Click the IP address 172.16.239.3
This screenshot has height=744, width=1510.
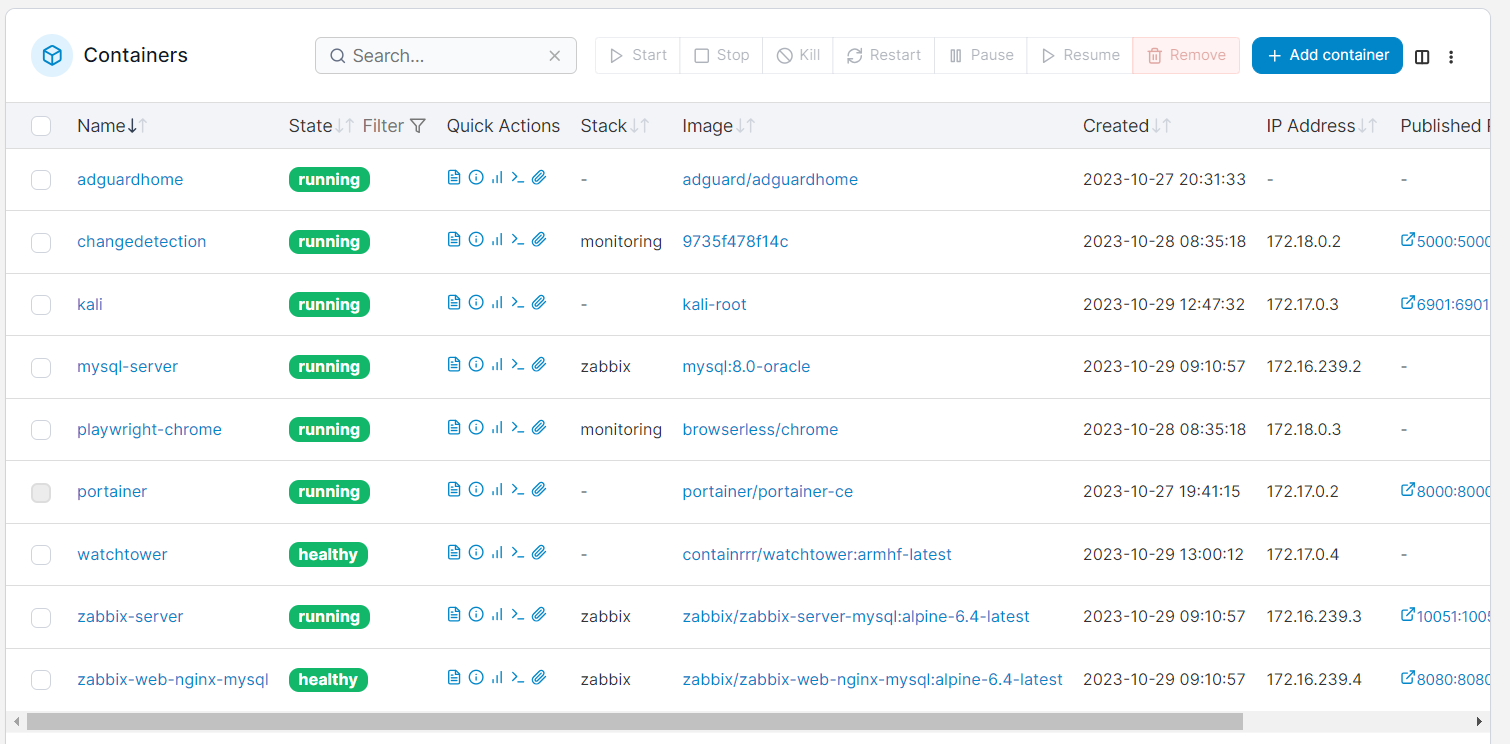pyautogui.click(x=1314, y=617)
